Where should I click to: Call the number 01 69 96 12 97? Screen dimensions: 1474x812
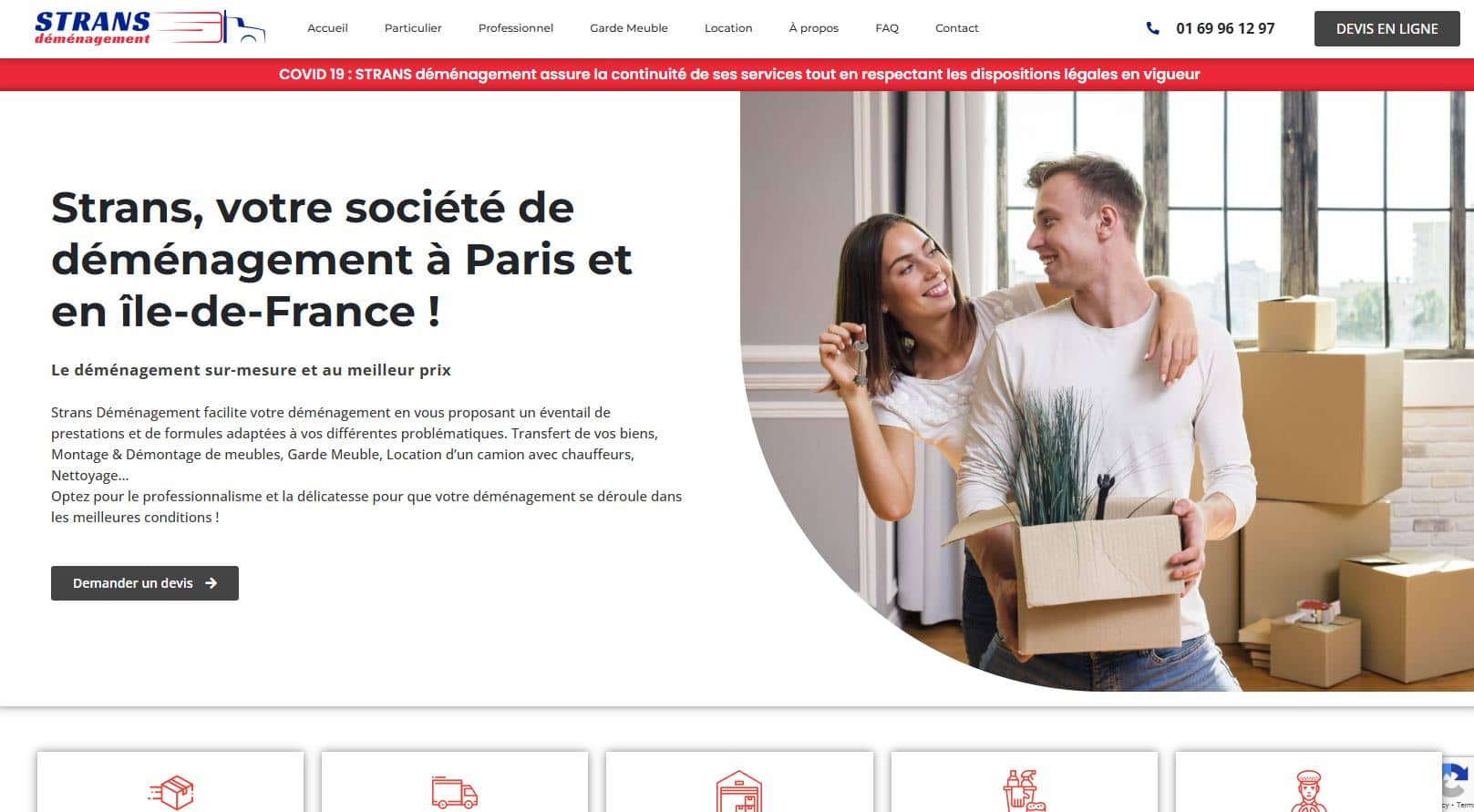pos(1225,28)
